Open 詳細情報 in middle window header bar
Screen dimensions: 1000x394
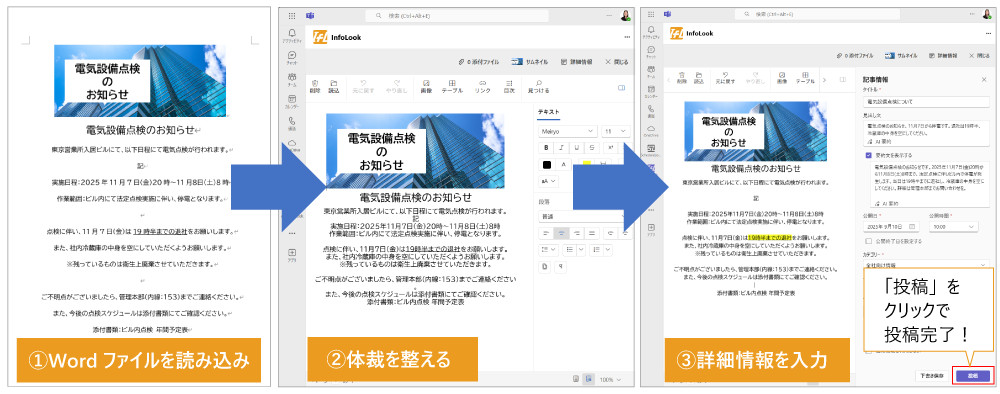(x=577, y=62)
